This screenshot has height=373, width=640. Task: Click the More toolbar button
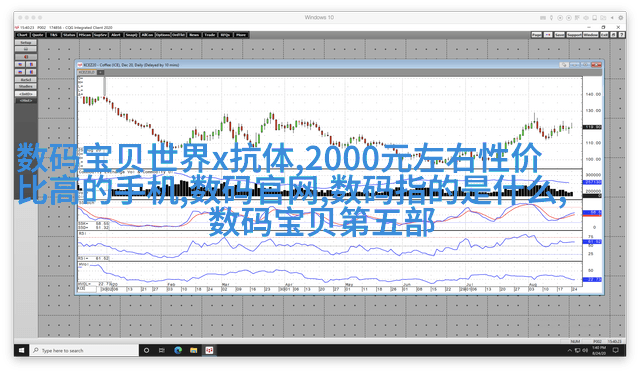[241, 35]
